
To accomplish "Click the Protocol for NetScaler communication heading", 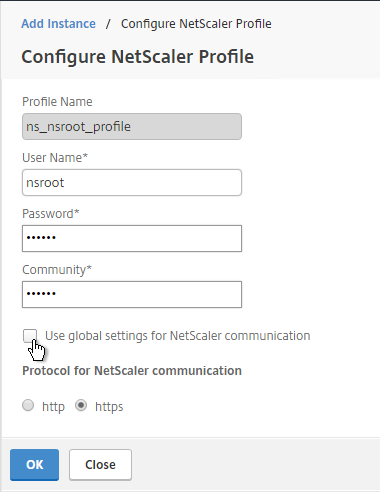I will tap(132, 371).
